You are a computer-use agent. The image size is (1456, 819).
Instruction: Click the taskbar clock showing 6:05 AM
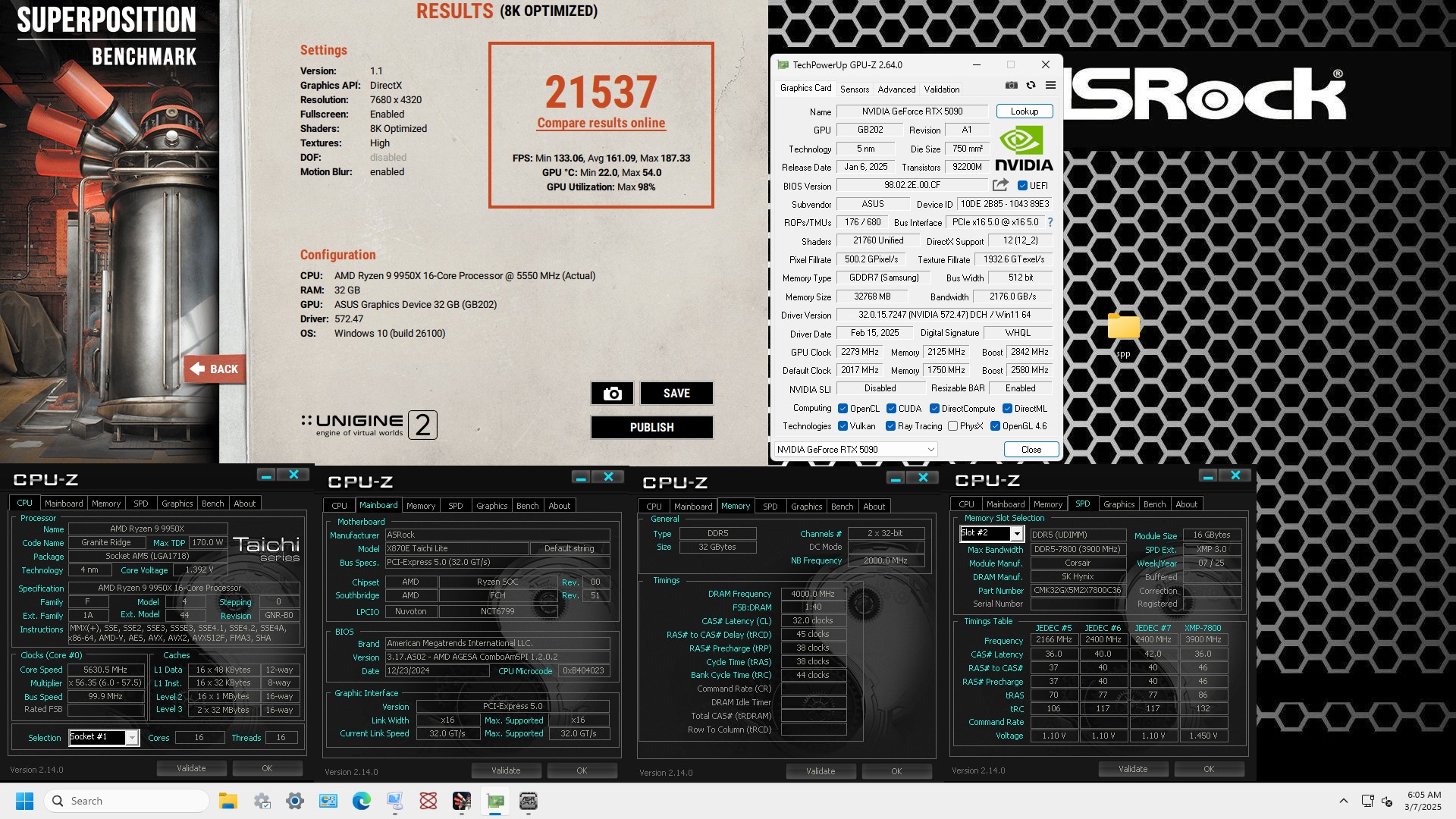click(1423, 801)
